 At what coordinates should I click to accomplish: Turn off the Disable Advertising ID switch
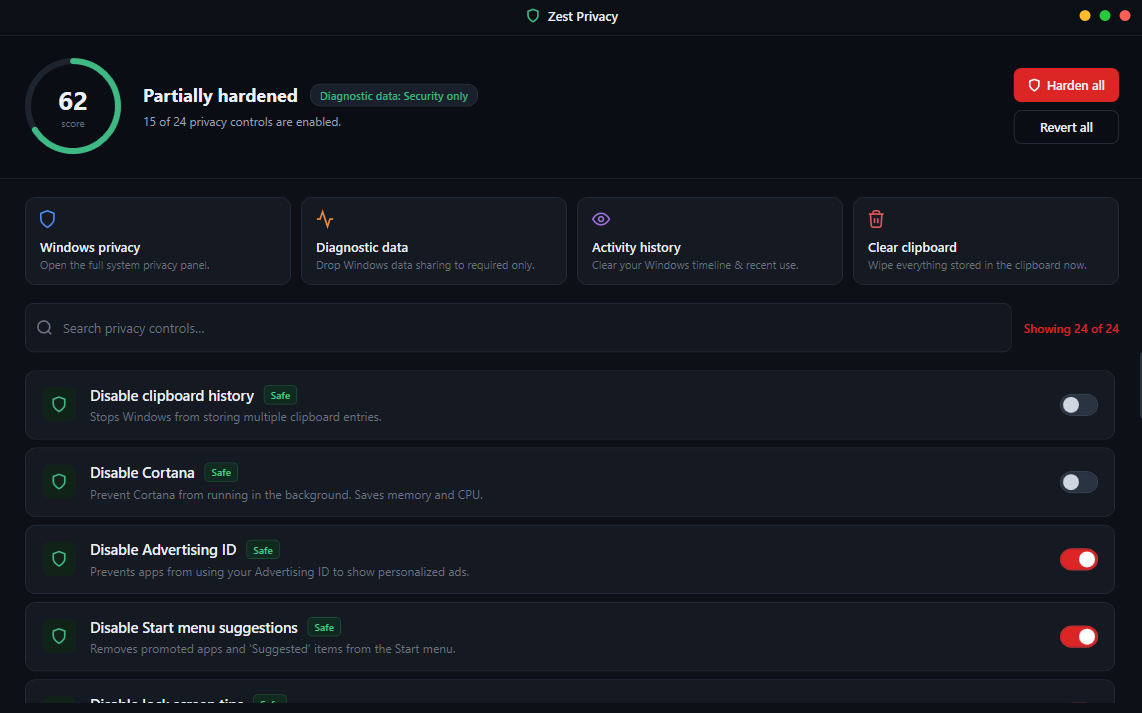coord(1079,559)
